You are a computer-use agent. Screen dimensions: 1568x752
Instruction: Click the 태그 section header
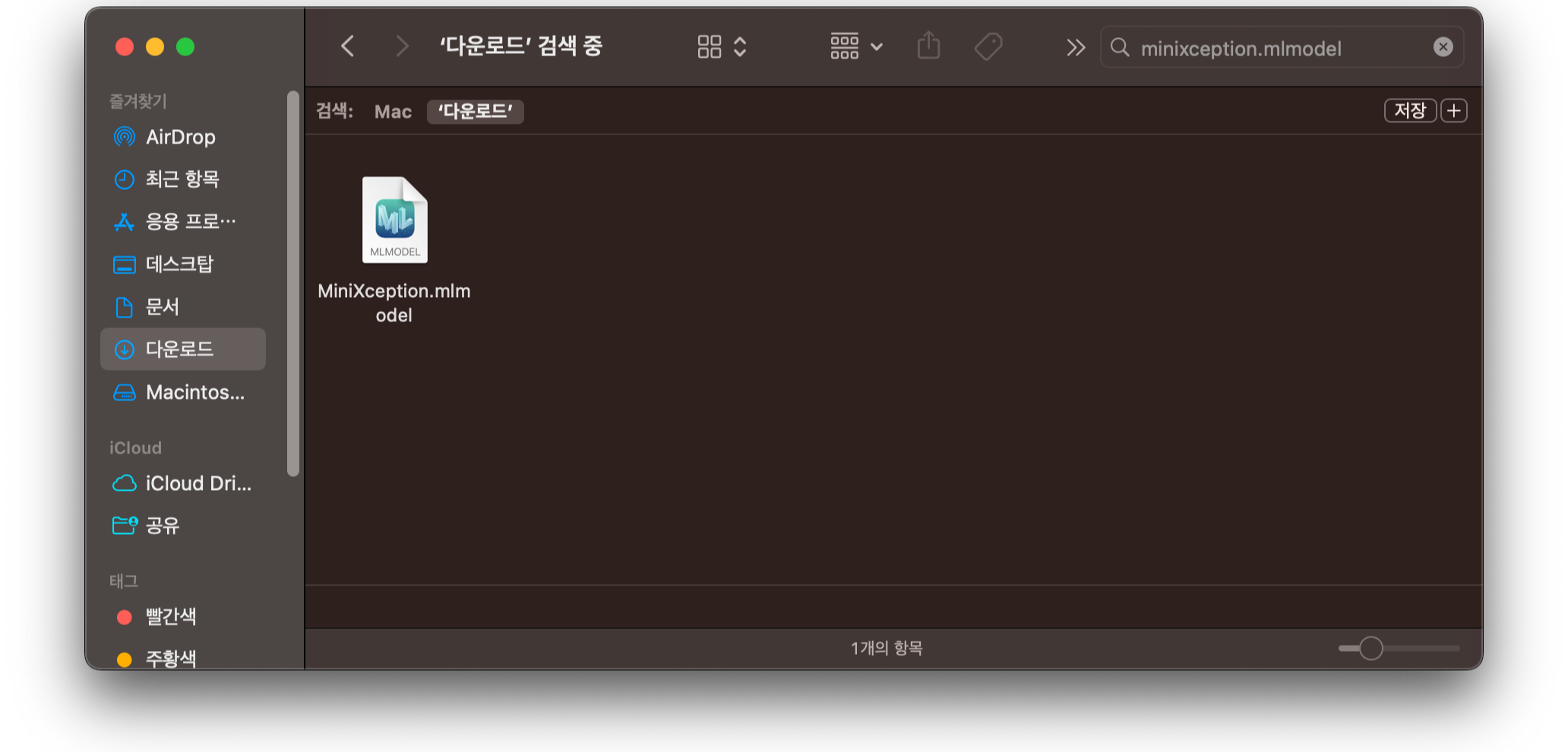click(x=123, y=581)
